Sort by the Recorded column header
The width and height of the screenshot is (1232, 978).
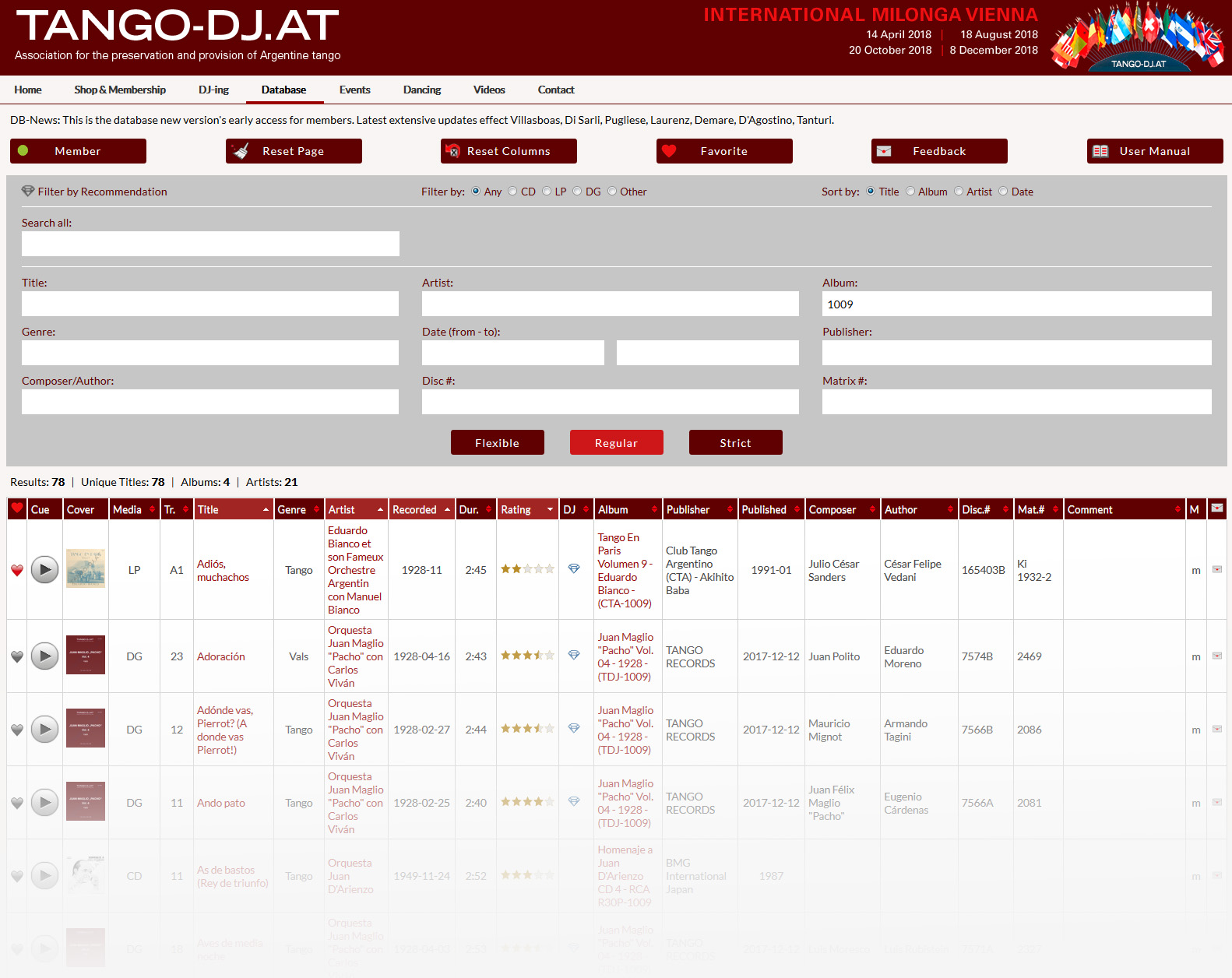click(x=414, y=510)
